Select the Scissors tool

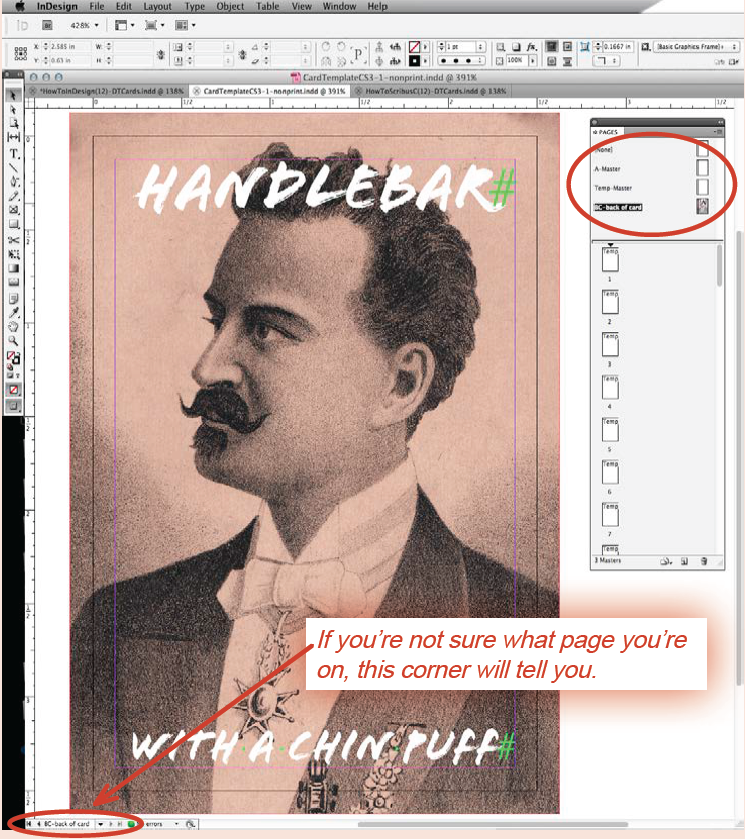click(x=14, y=240)
